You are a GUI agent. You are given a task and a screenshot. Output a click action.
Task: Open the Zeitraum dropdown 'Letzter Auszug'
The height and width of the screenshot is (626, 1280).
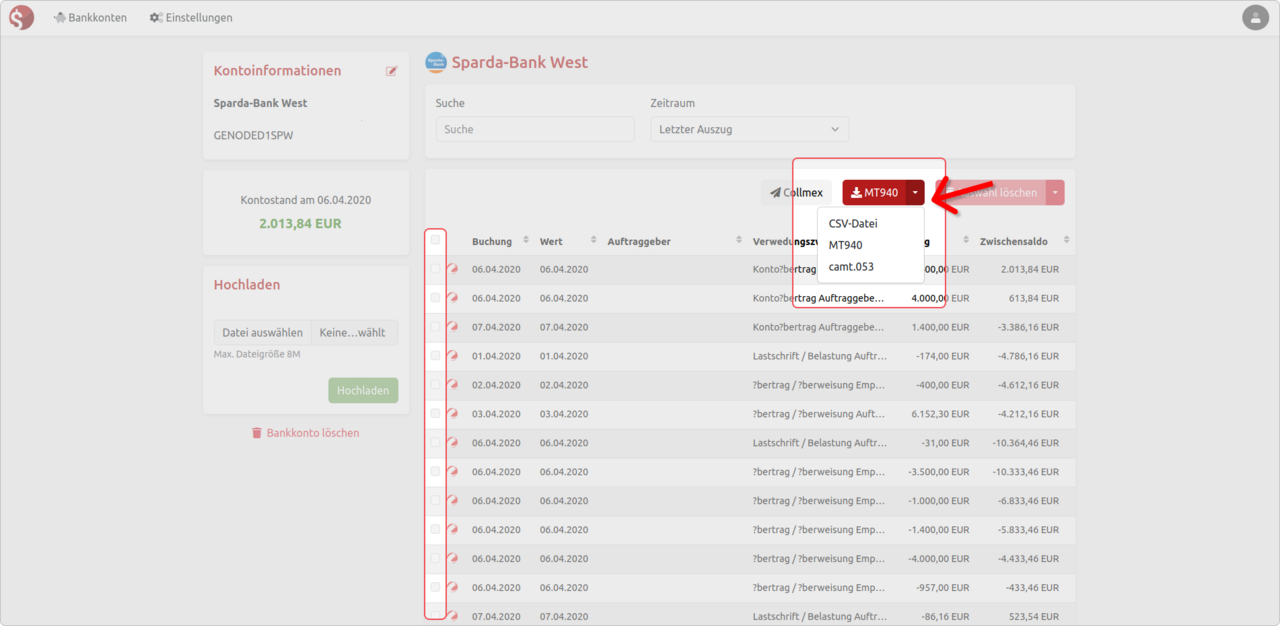point(749,129)
